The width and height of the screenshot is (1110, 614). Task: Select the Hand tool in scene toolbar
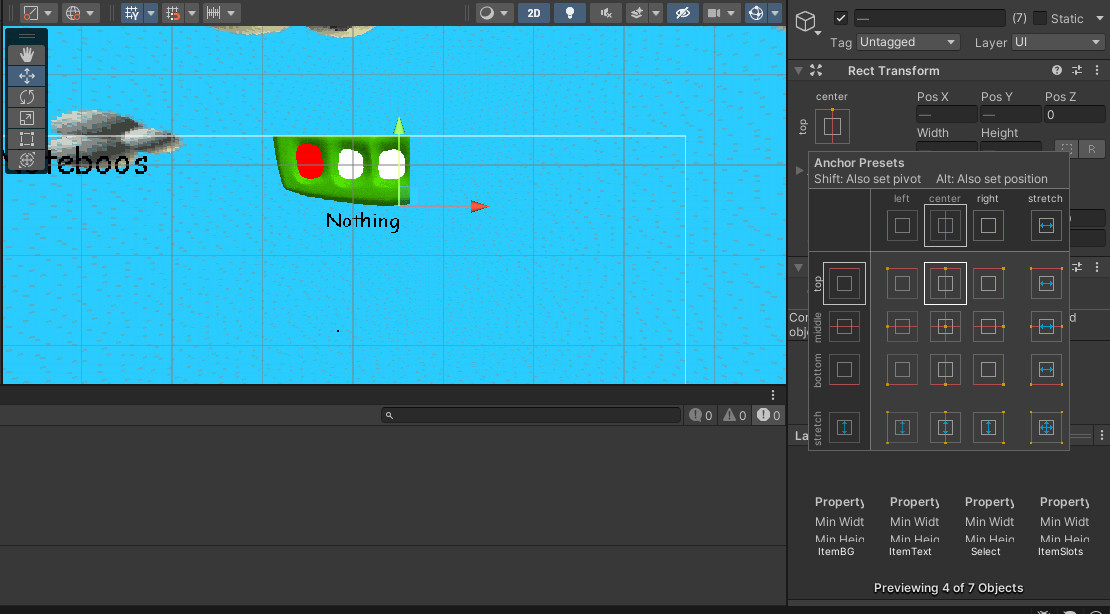tap(27, 54)
